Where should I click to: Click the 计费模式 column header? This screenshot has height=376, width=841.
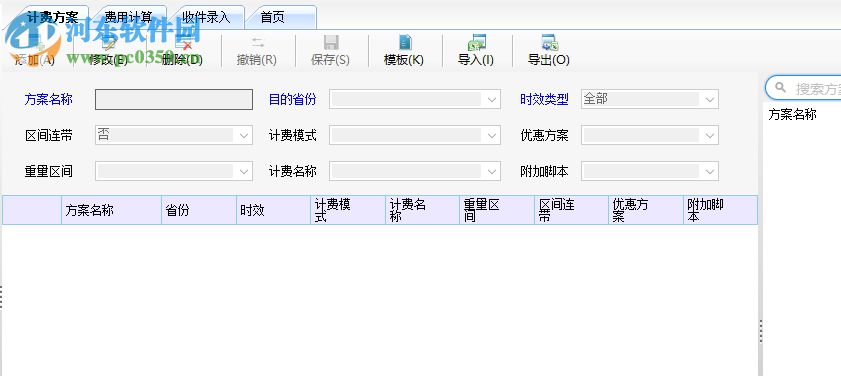(348, 210)
